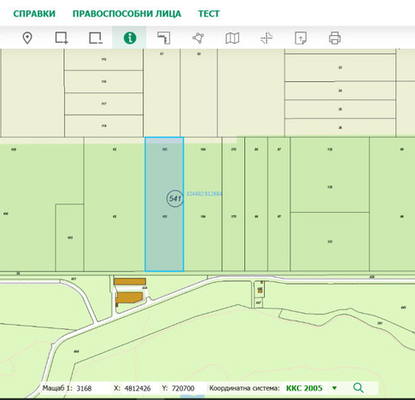Activate the distance measure tool
The height and width of the screenshot is (400, 415).
(x=164, y=38)
